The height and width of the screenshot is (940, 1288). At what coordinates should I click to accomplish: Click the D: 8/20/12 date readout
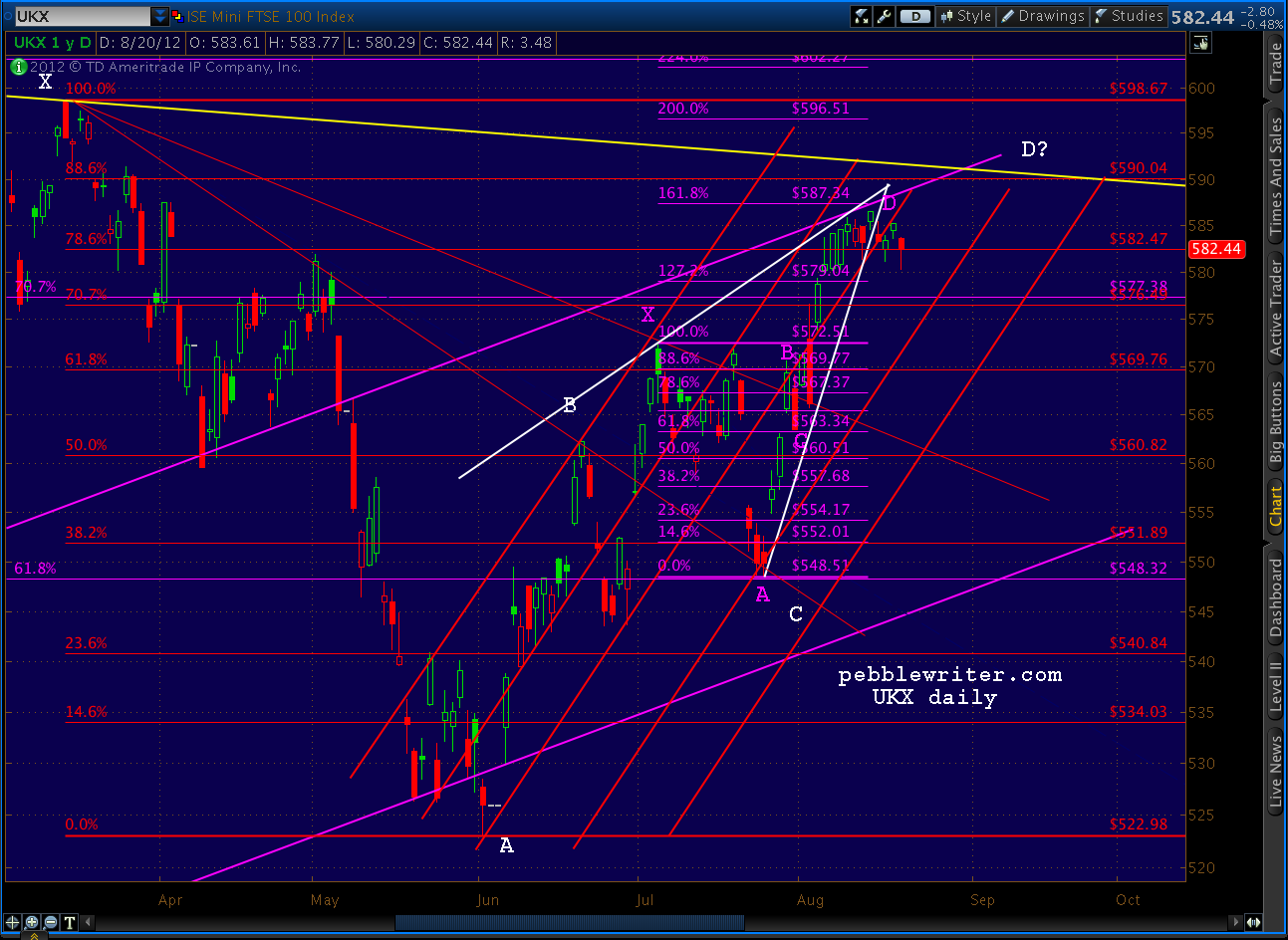tap(139, 43)
